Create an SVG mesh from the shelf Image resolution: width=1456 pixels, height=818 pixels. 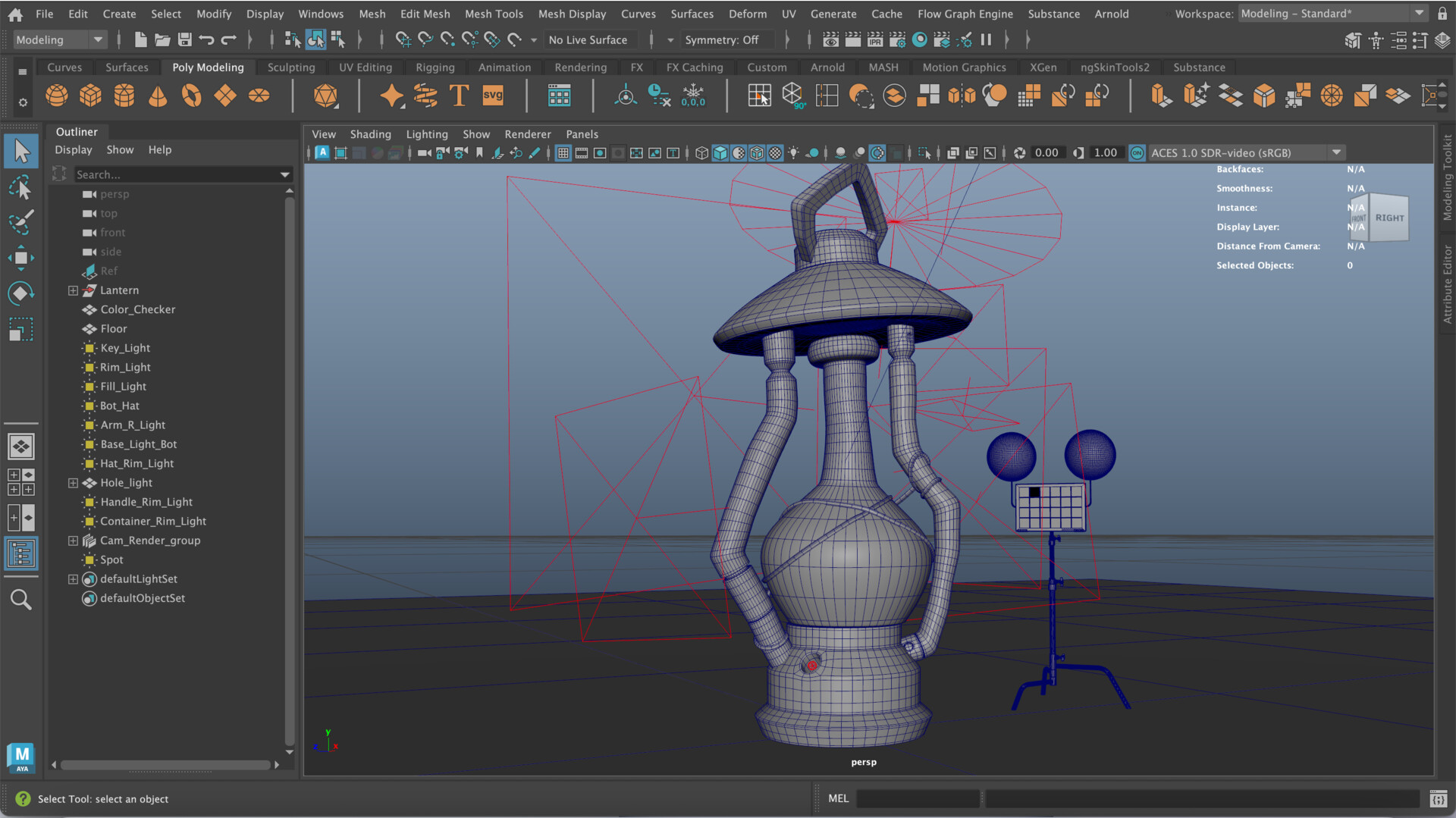[492, 96]
